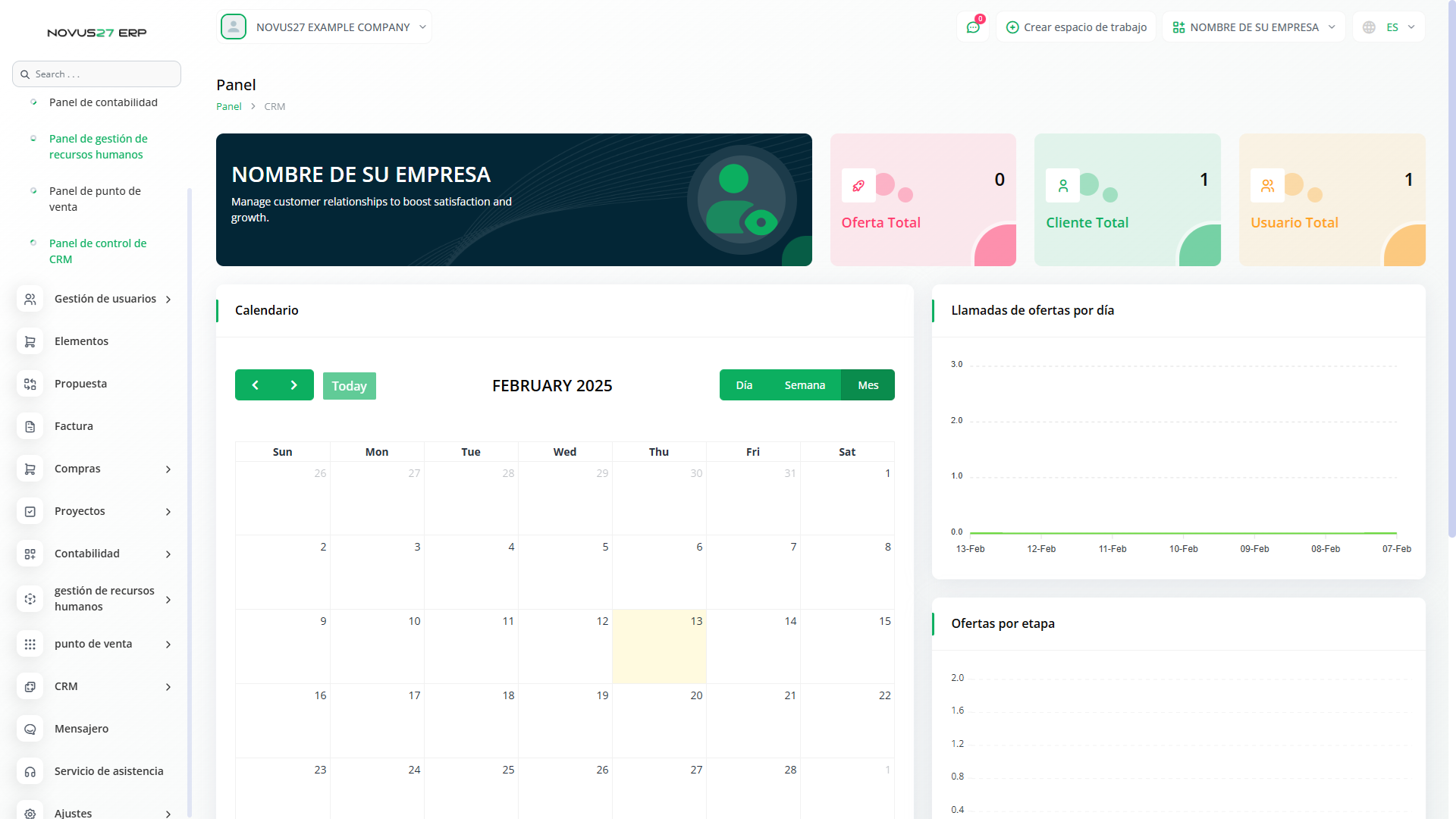Viewport: 1456px width, 819px height.
Task: Click the Oferta Total rocket icon
Action: 858,186
